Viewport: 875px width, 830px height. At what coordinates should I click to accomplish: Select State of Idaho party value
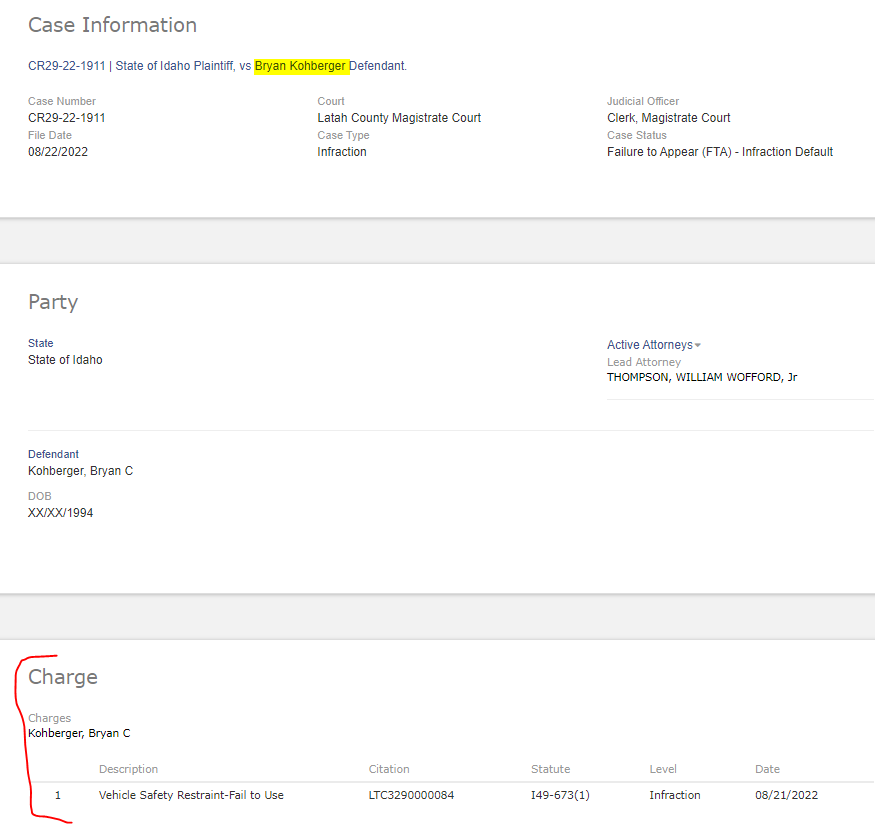coord(65,360)
